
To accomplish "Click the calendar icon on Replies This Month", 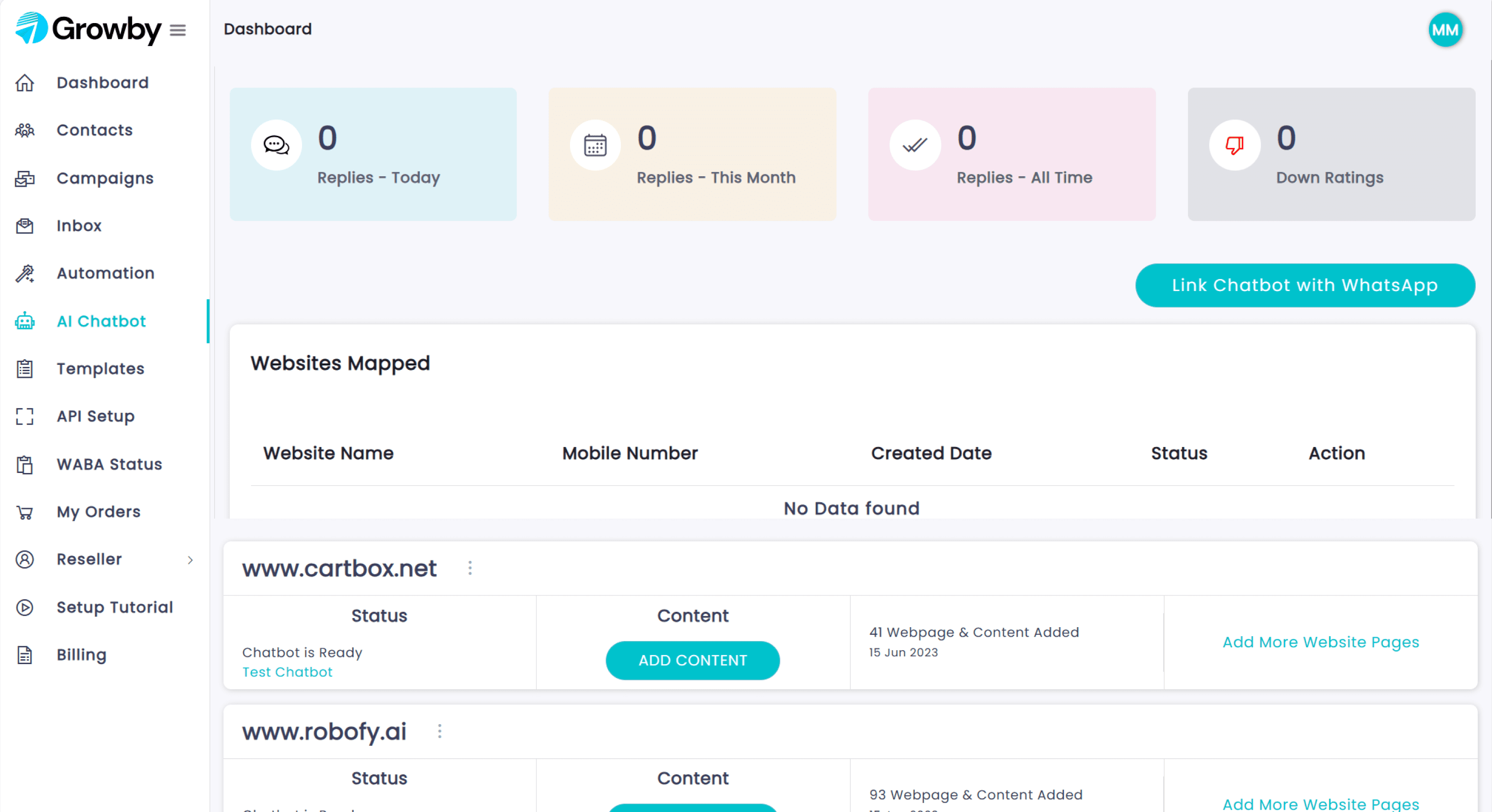I will tap(595, 145).
